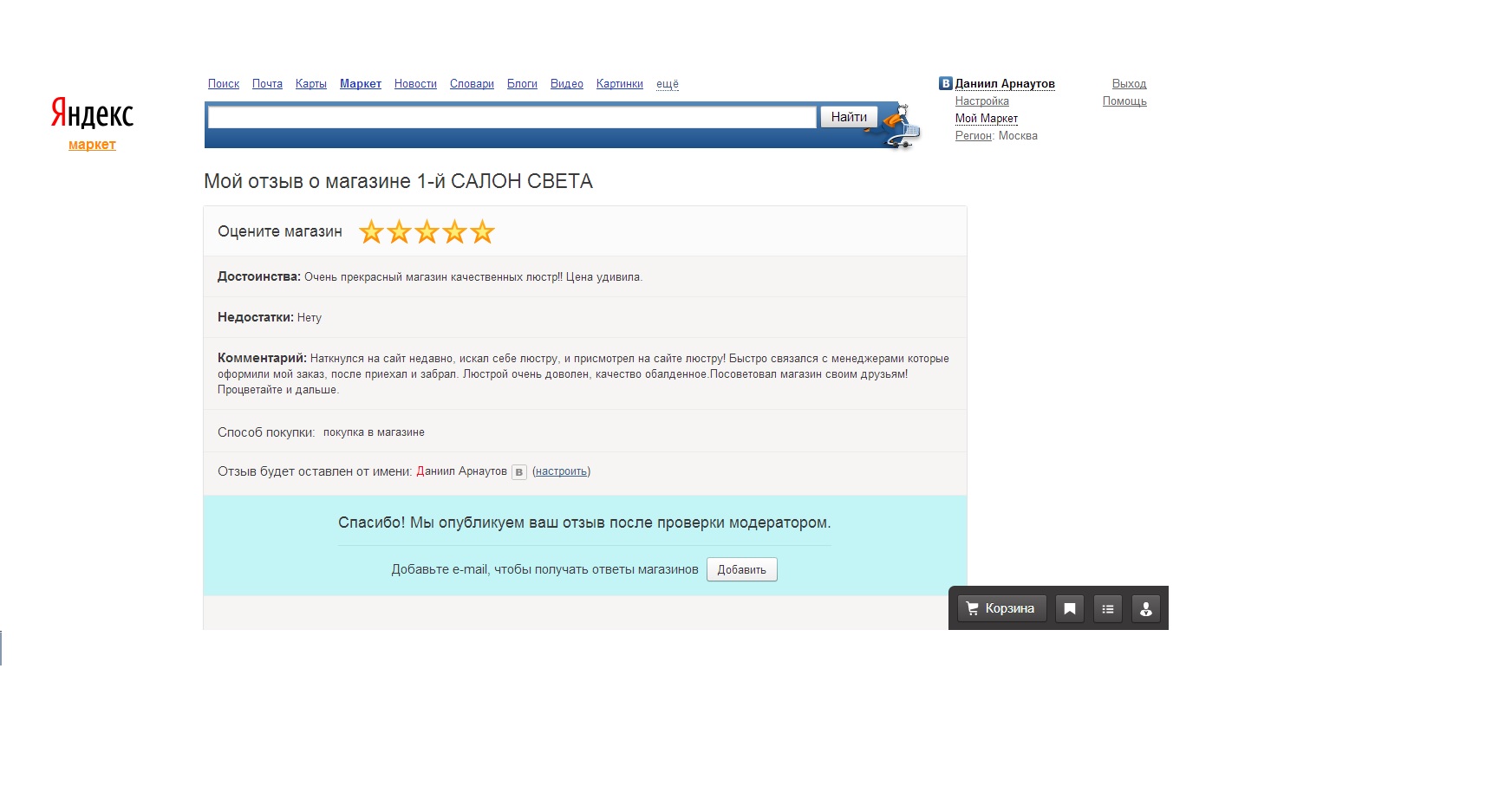Open the Новости navigation link
This screenshot has width=1512, height=792.
[415, 84]
